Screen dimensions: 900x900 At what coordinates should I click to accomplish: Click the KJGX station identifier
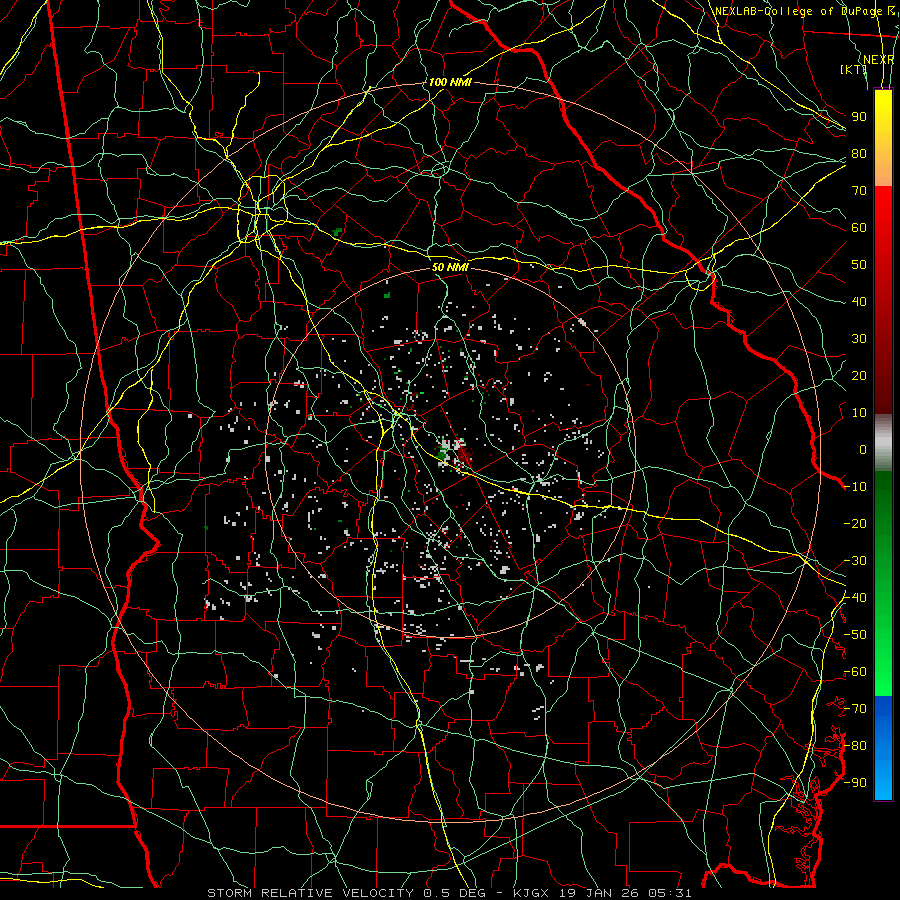point(531,893)
